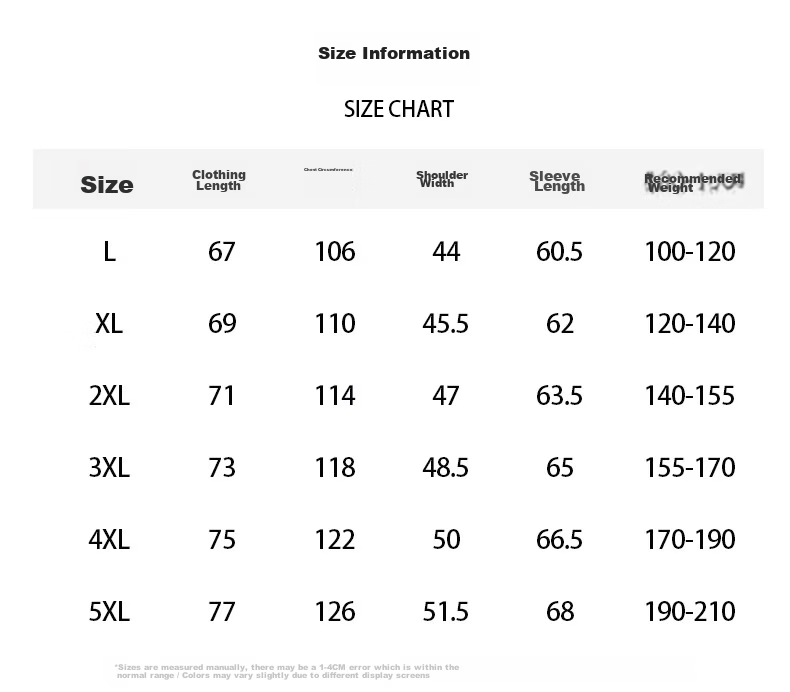Click shoulder width value 45.5
Viewport: 790px width, 692px height.
(445, 324)
